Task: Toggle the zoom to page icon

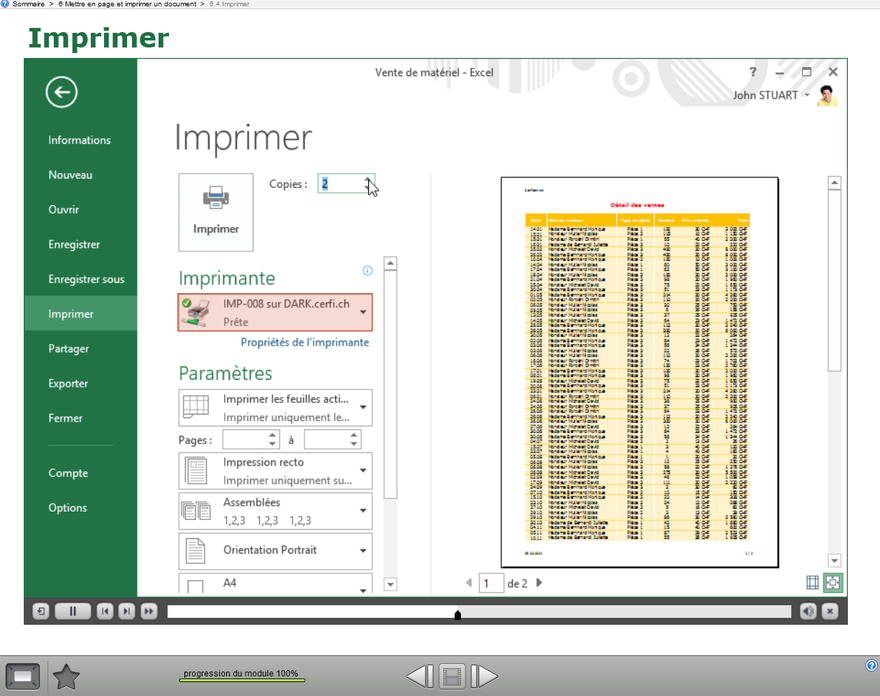Action: [x=832, y=582]
